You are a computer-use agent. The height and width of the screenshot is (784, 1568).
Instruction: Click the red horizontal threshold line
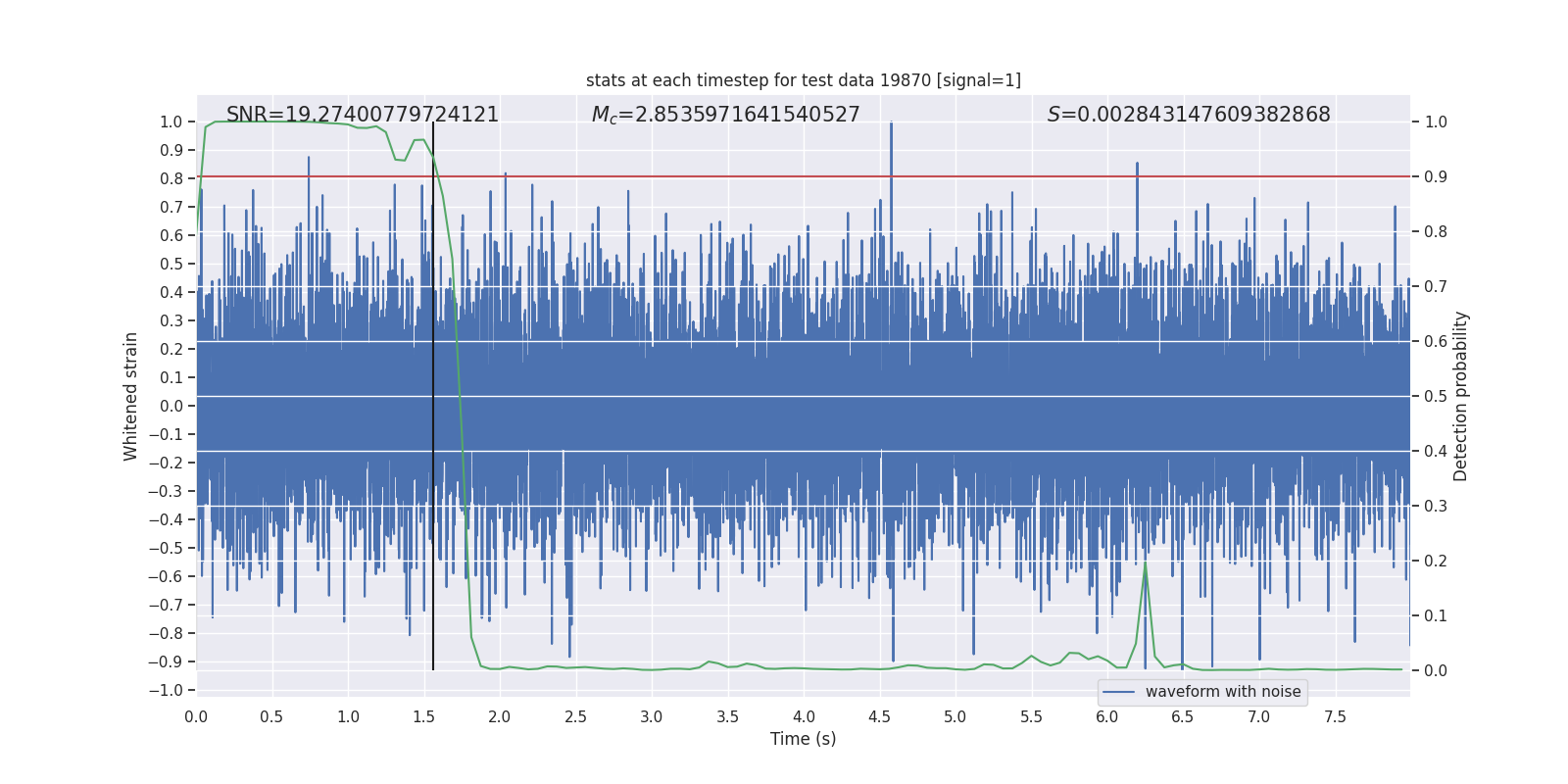click(x=804, y=176)
